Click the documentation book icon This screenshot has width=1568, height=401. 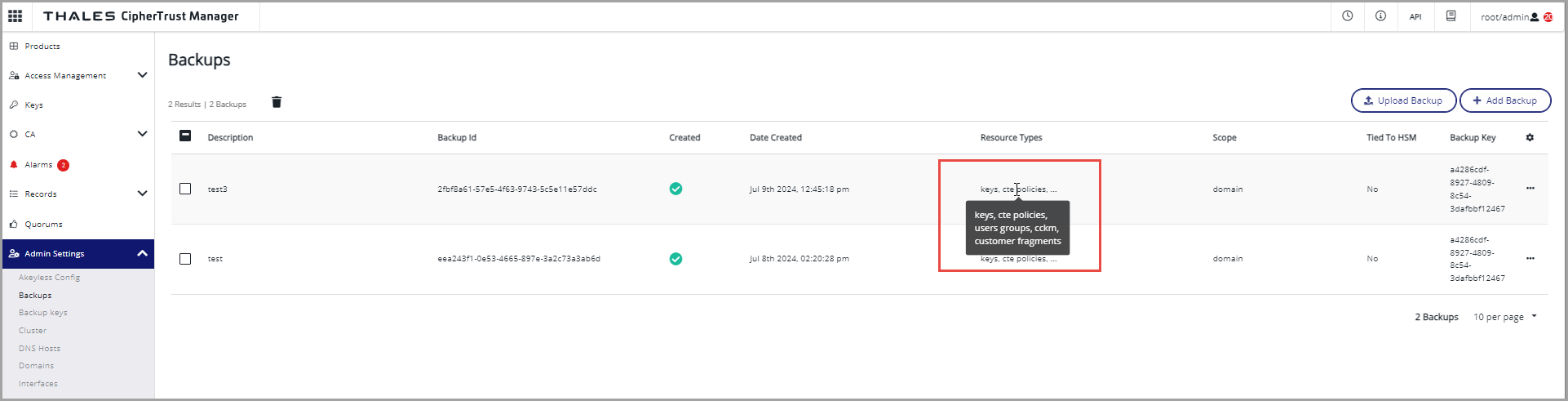click(1451, 16)
